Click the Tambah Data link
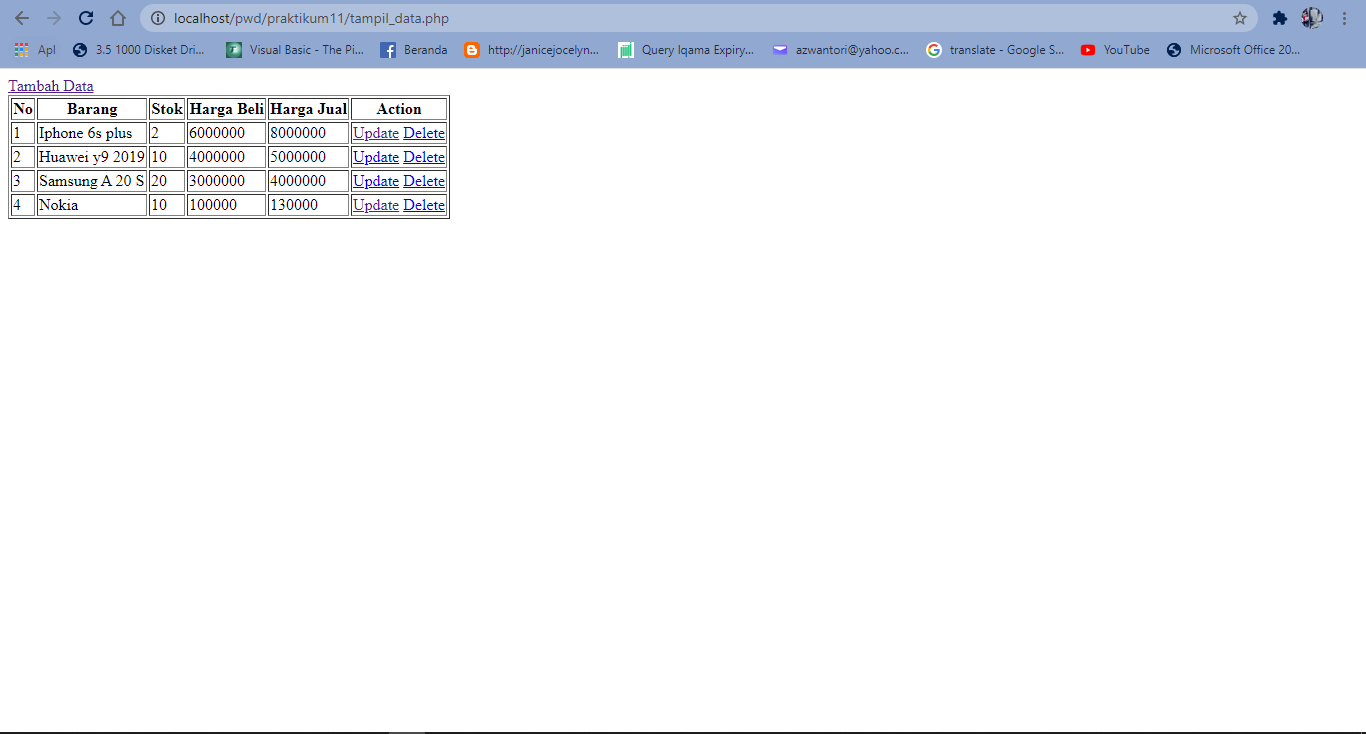The image size is (1366, 734). [x=51, y=86]
